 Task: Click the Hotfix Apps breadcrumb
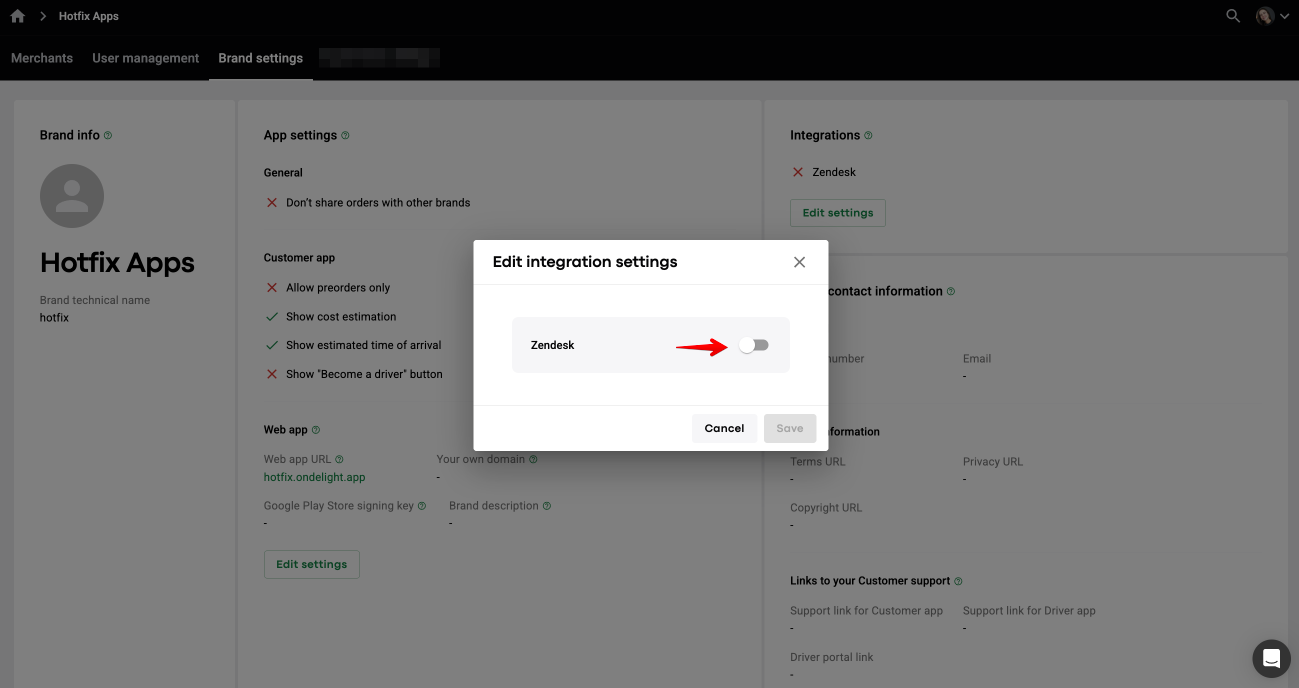[x=89, y=16]
